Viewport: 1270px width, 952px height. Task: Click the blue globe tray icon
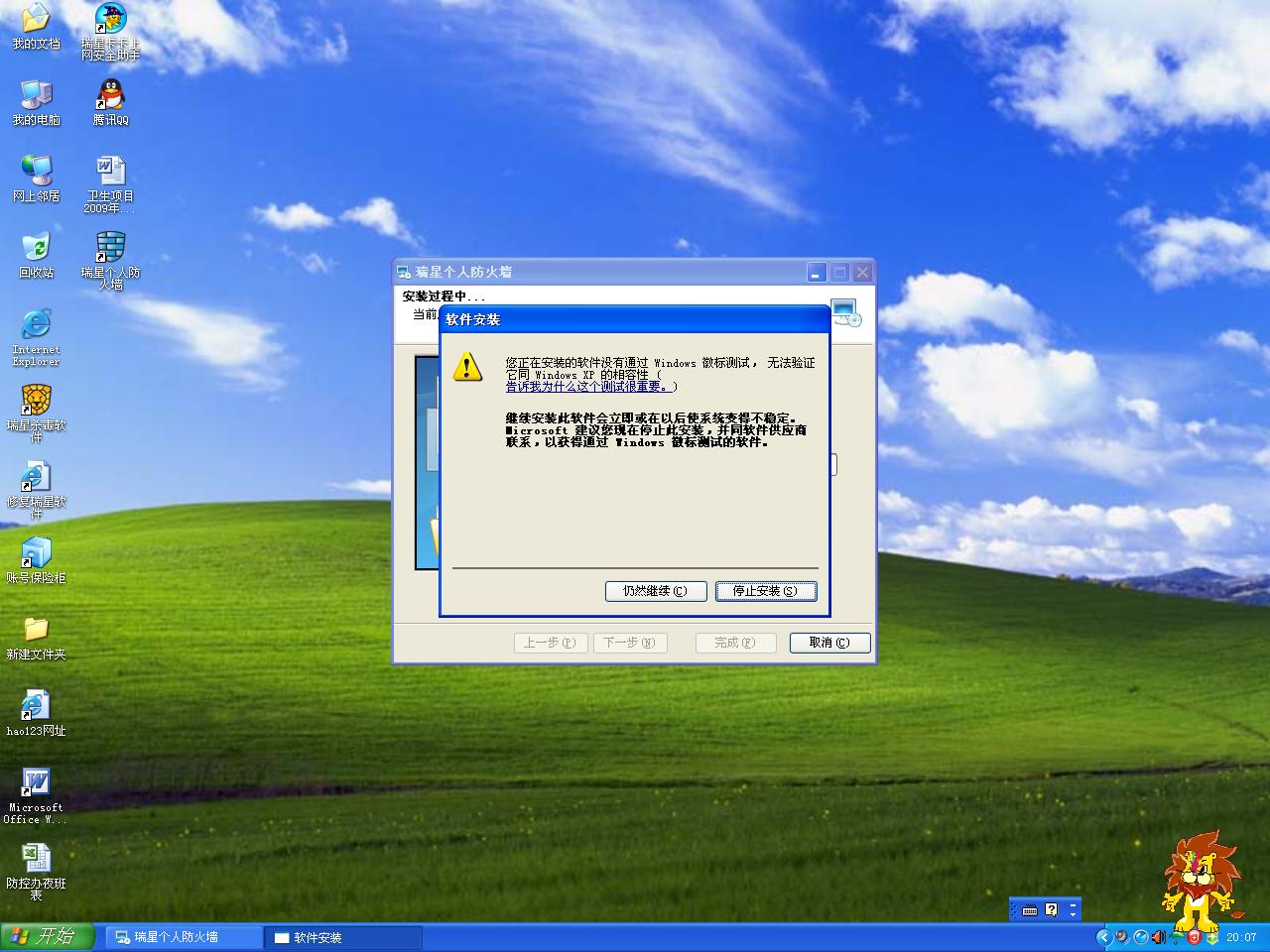point(1141,937)
